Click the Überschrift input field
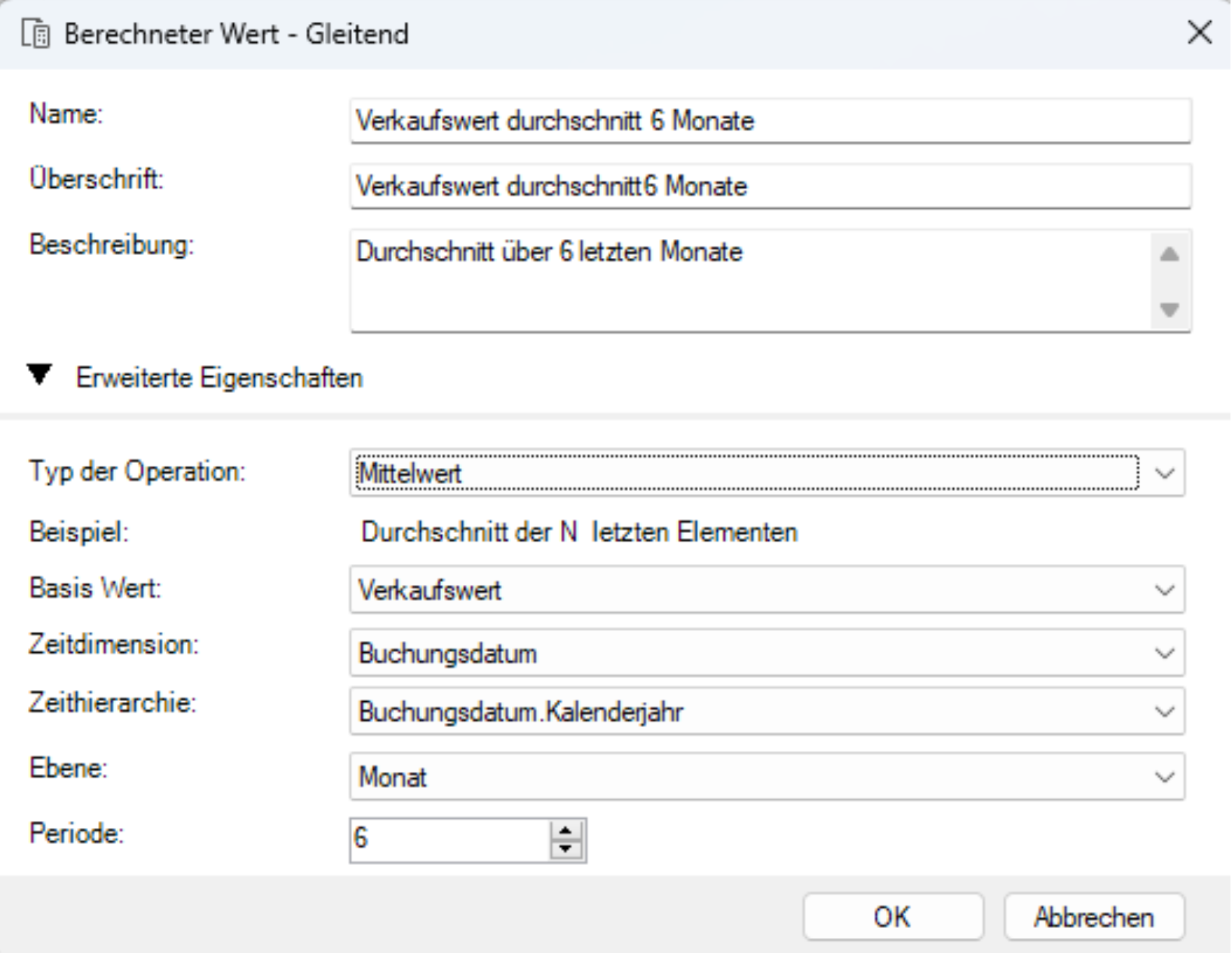 tap(770, 186)
